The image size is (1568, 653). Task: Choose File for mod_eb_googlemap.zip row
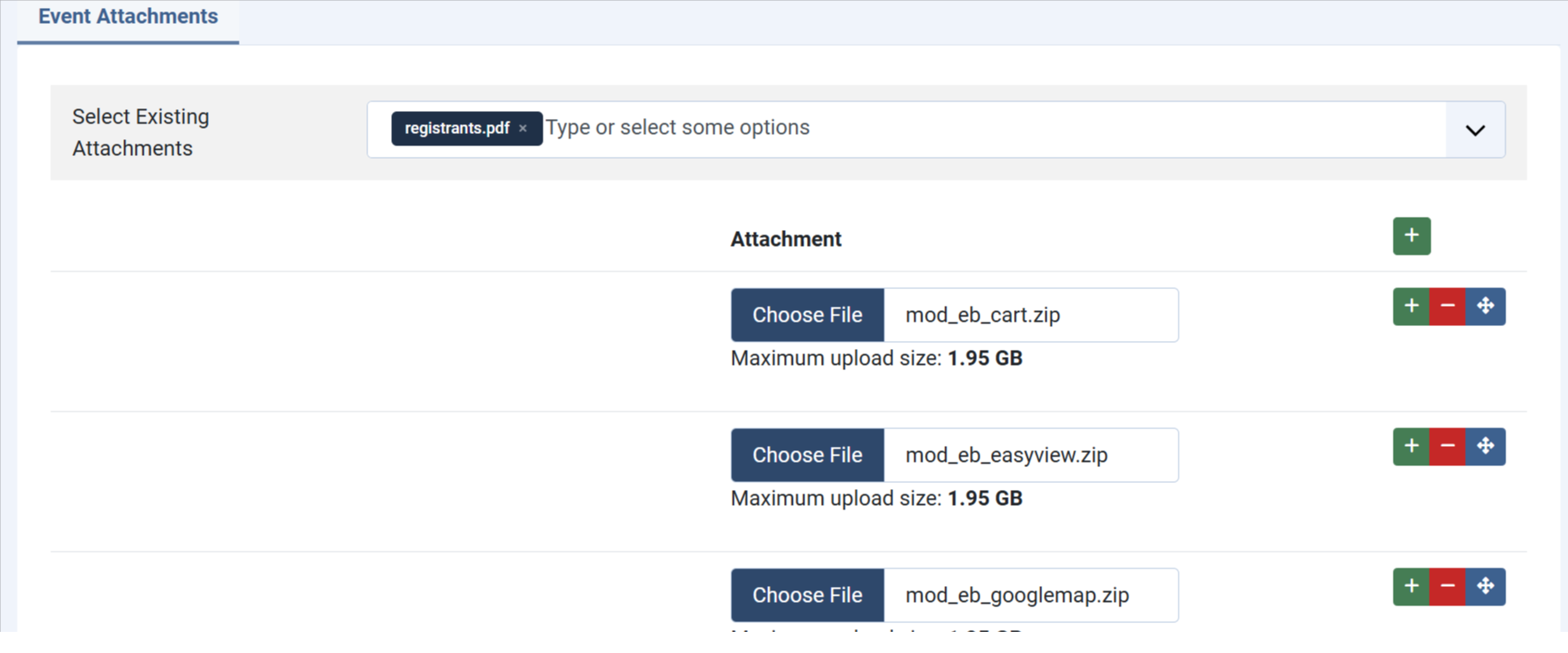[807, 596]
